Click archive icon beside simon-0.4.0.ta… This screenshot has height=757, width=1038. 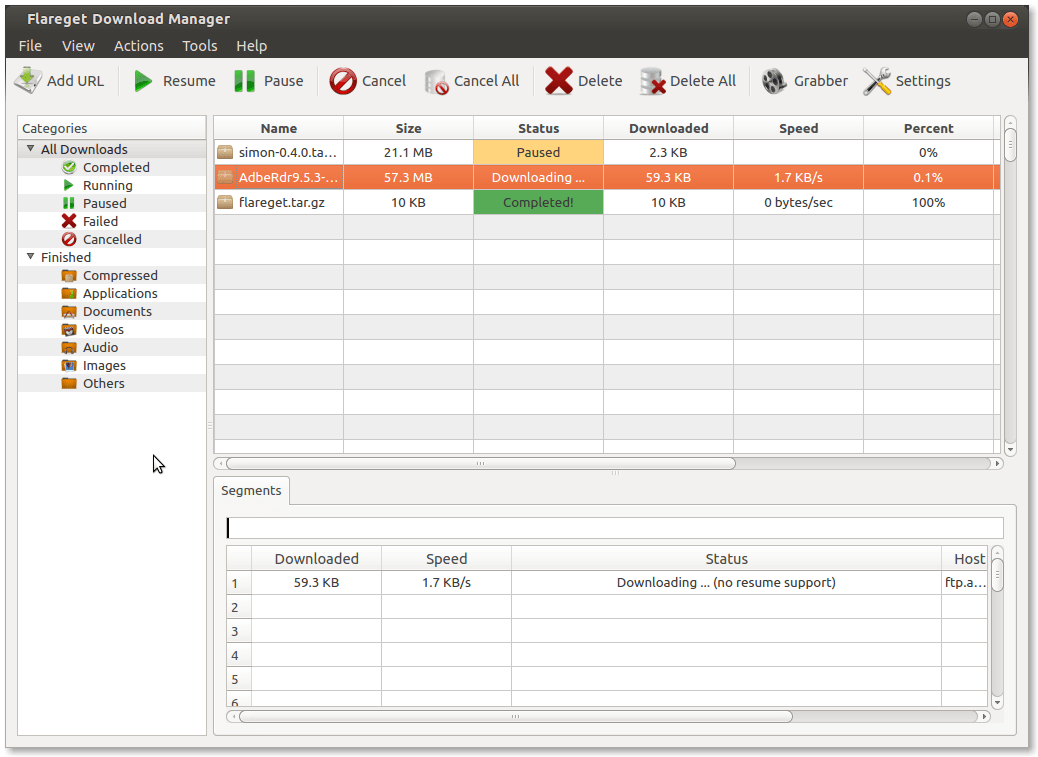coord(225,152)
